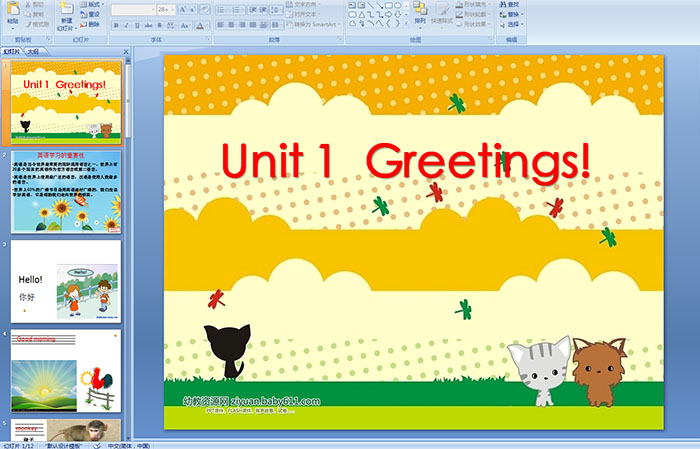Open the Font dialog box launcher

pyautogui.click(x=208, y=40)
